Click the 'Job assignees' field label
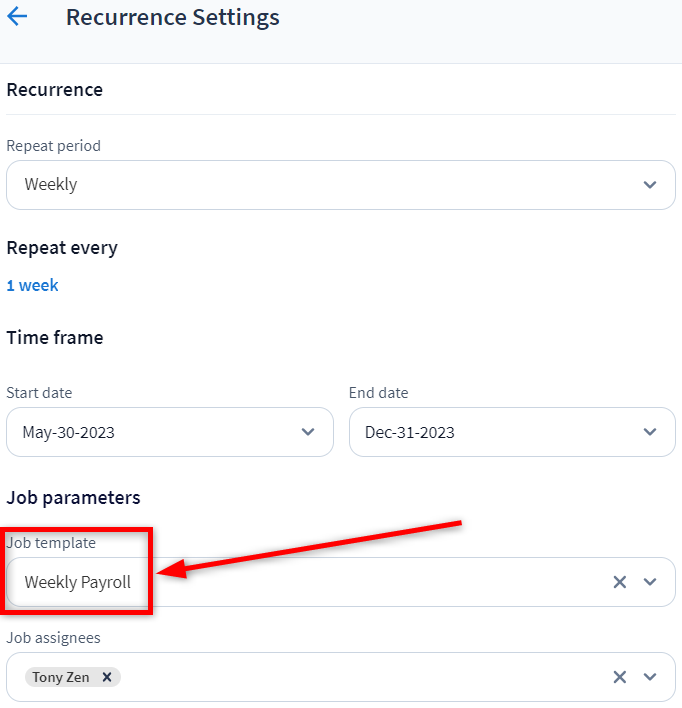This screenshot has width=682, height=708. pos(53,637)
